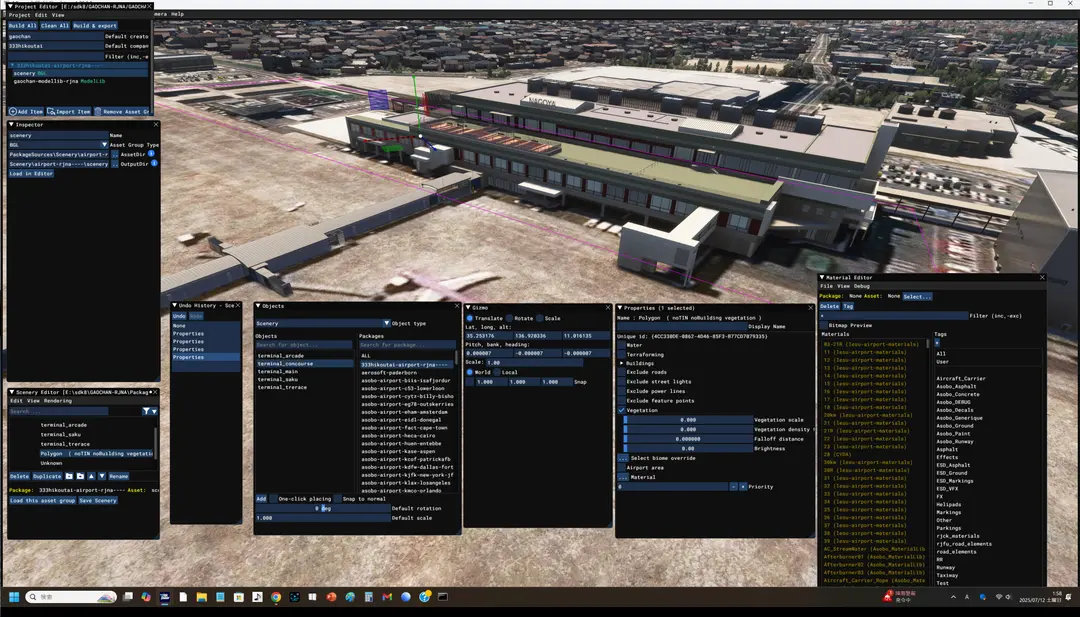Viewport: 1080px width, 617px height.
Task: Move item up with up-arrow icon
Action: pyautogui.click(x=91, y=476)
